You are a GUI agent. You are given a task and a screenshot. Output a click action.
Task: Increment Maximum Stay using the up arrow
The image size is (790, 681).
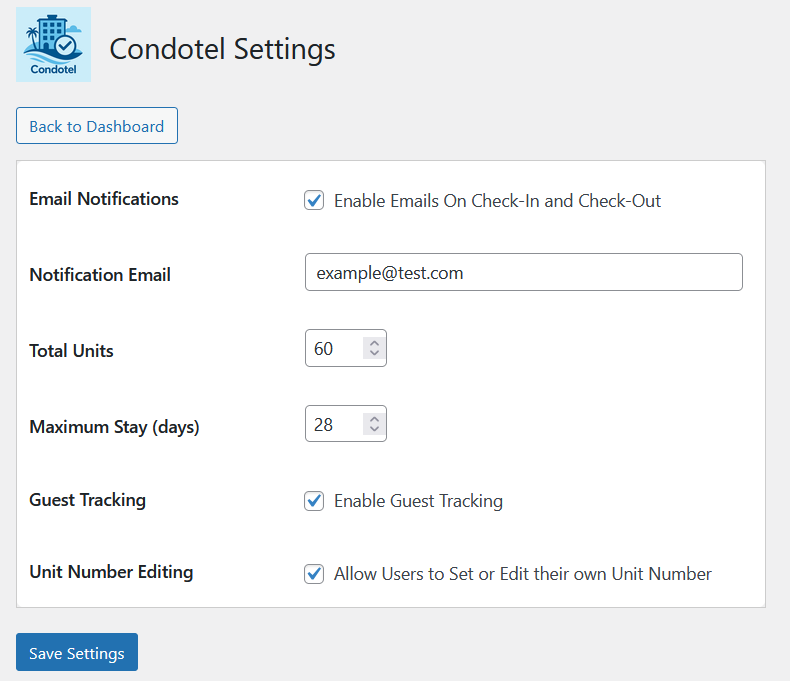pyautogui.click(x=374, y=419)
